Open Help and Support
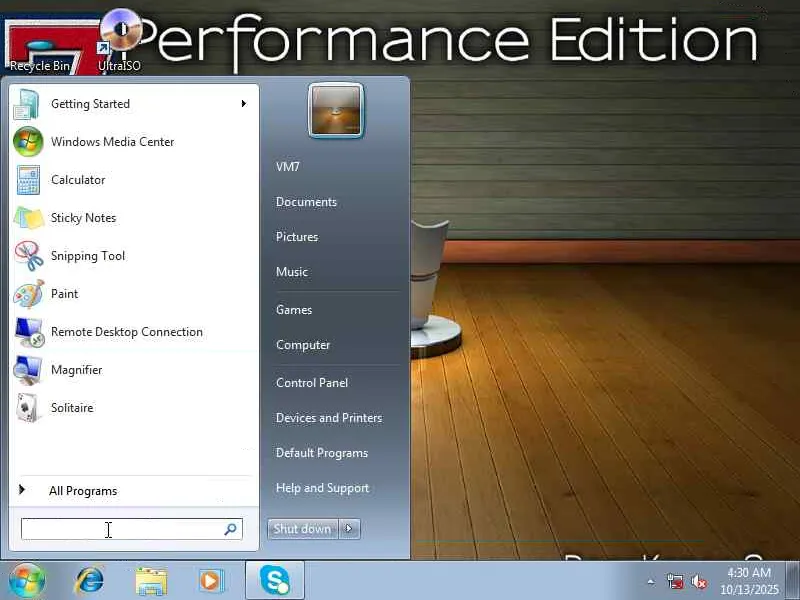The width and height of the screenshot is (800, 600). coord(322,488)
